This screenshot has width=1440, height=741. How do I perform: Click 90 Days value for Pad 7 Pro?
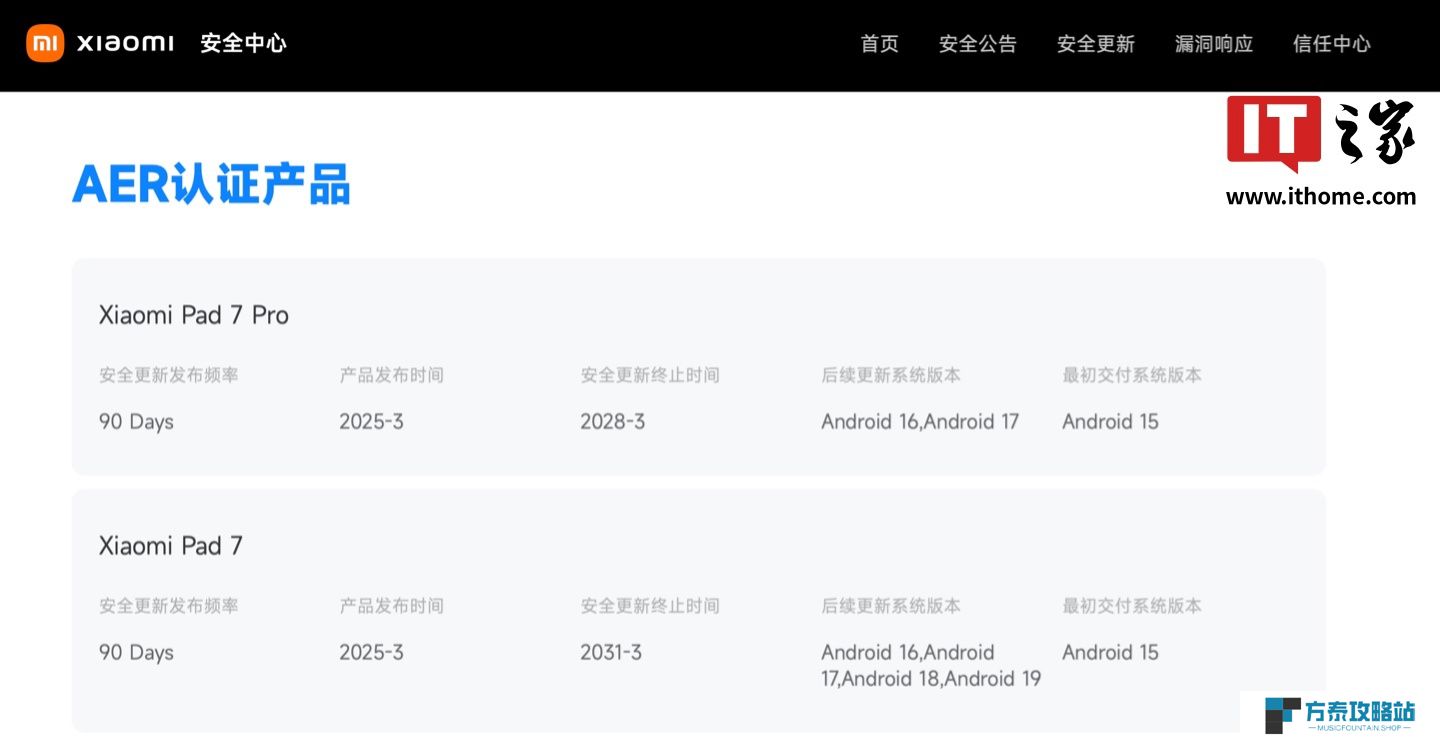tap(136, 422)
